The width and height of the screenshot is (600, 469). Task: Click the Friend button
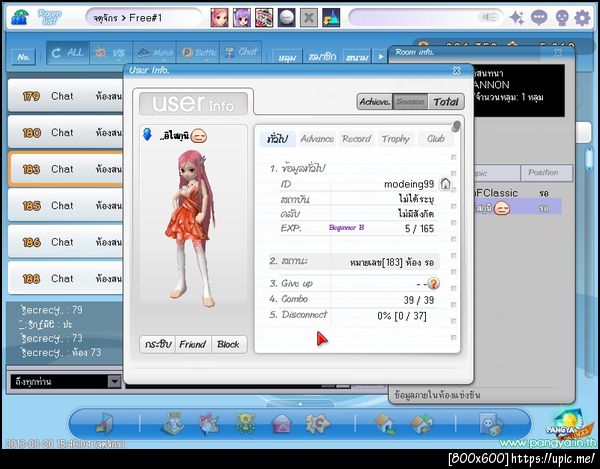tap(193, 344)
